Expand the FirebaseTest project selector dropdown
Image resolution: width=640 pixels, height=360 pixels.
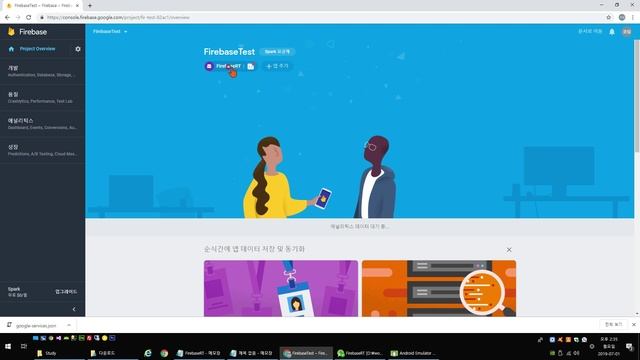tap(110, 31)
